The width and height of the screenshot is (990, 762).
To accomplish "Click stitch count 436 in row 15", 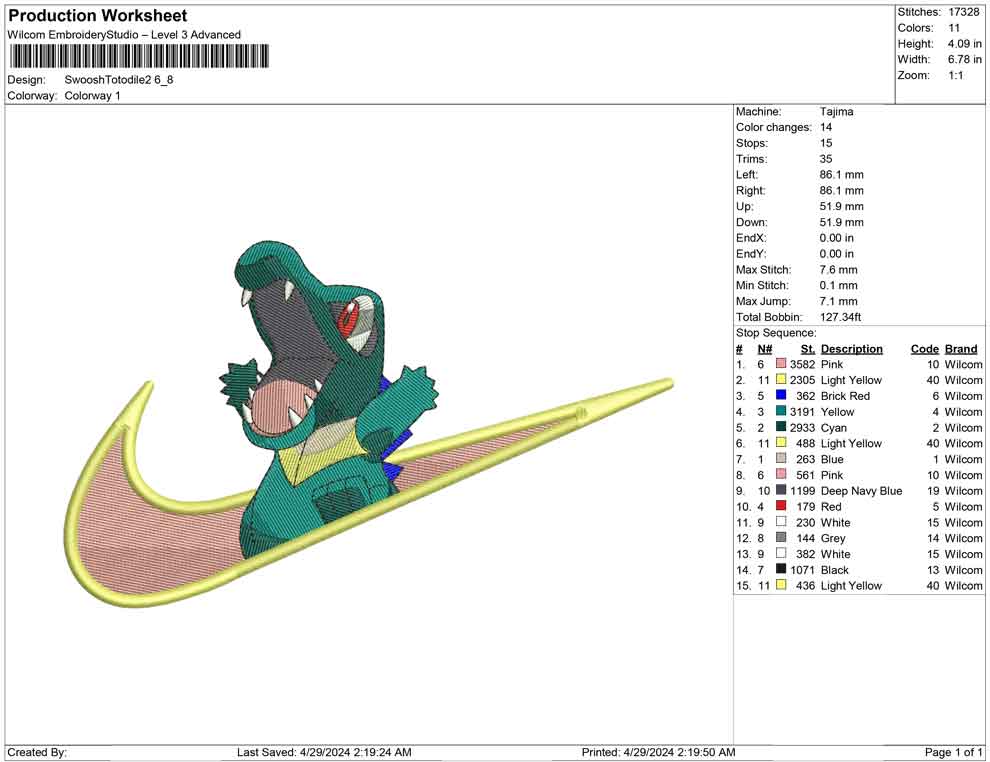I will click(805, 585).
